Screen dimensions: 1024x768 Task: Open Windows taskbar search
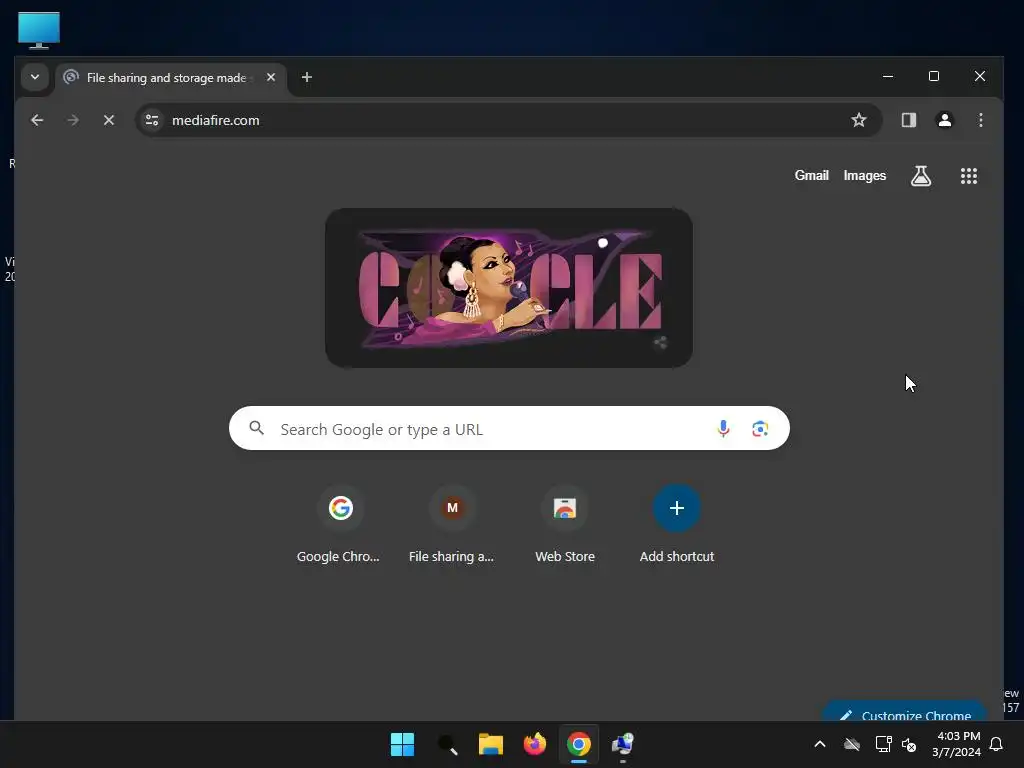[x=447, y=744]
